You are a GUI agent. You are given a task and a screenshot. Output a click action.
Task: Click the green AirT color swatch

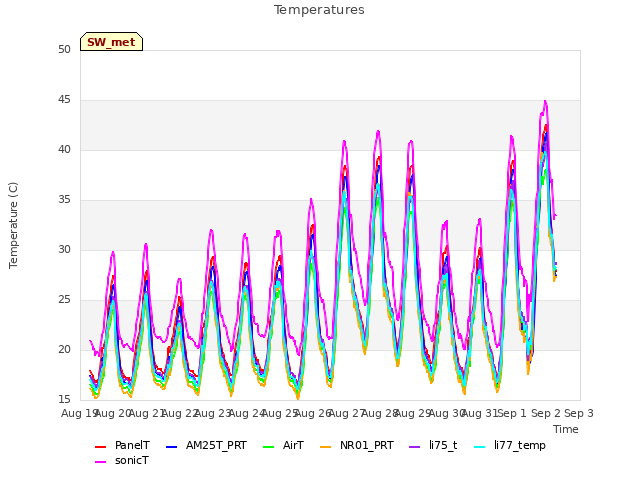[269, 447]
